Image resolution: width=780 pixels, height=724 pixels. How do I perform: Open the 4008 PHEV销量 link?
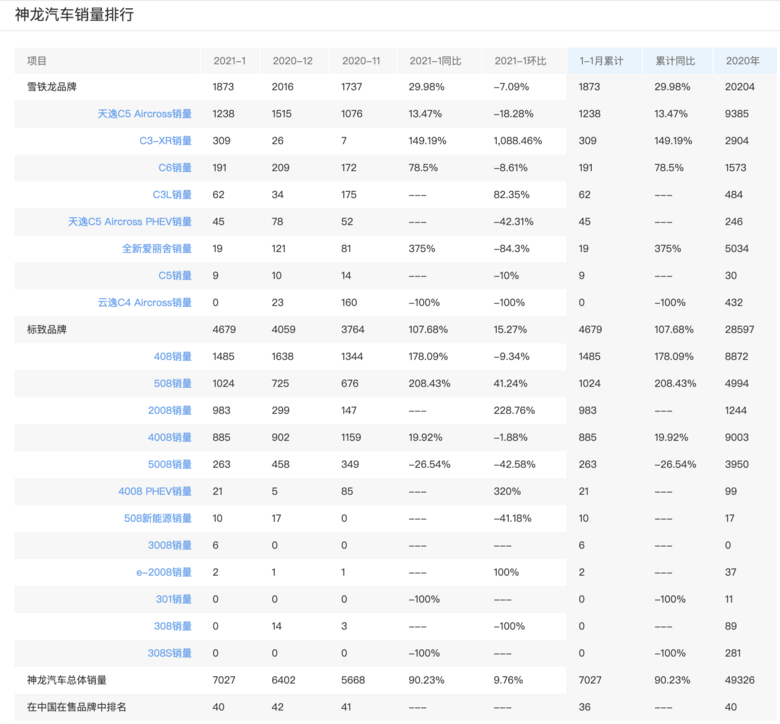155,491
